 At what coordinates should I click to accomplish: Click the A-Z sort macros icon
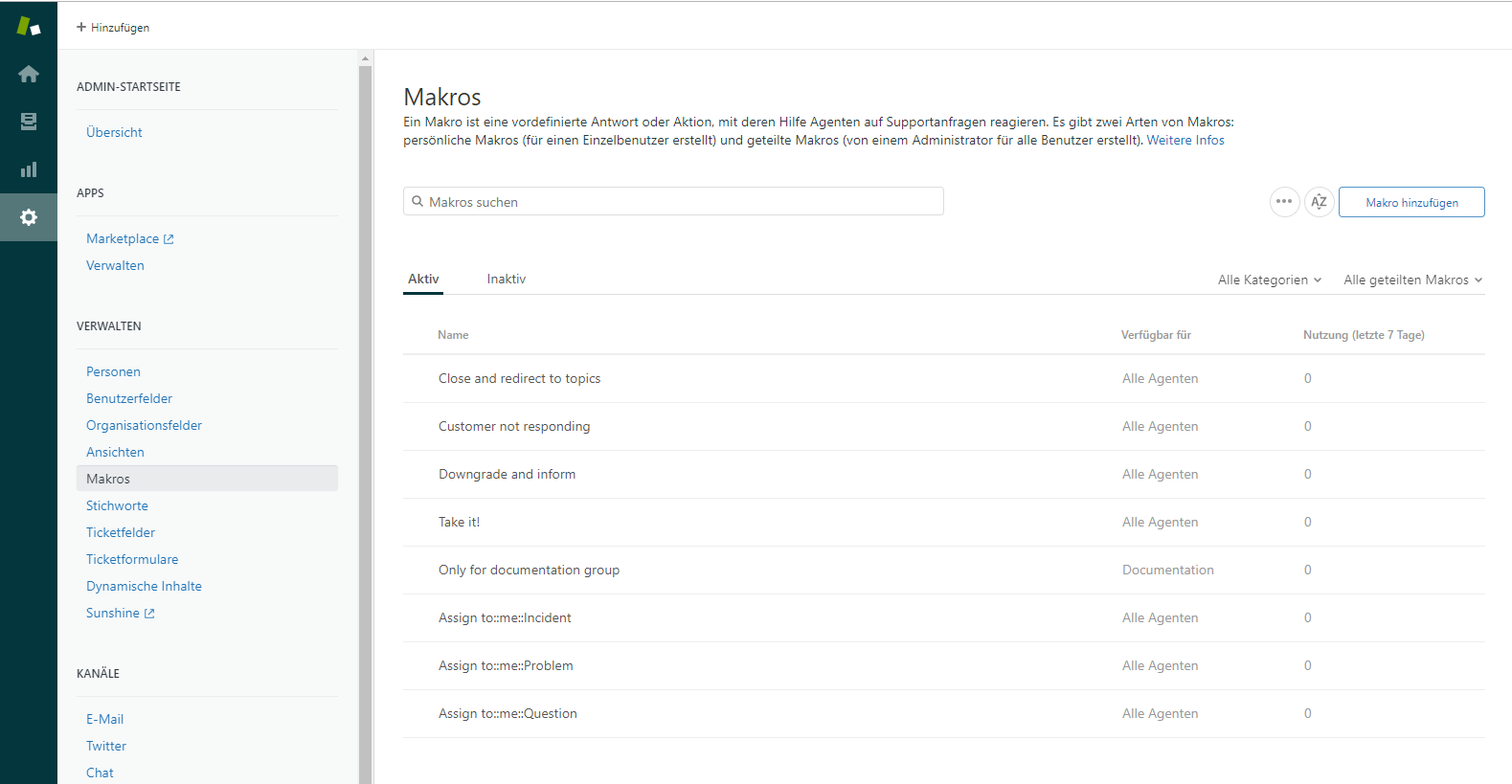click(1319, 202)
